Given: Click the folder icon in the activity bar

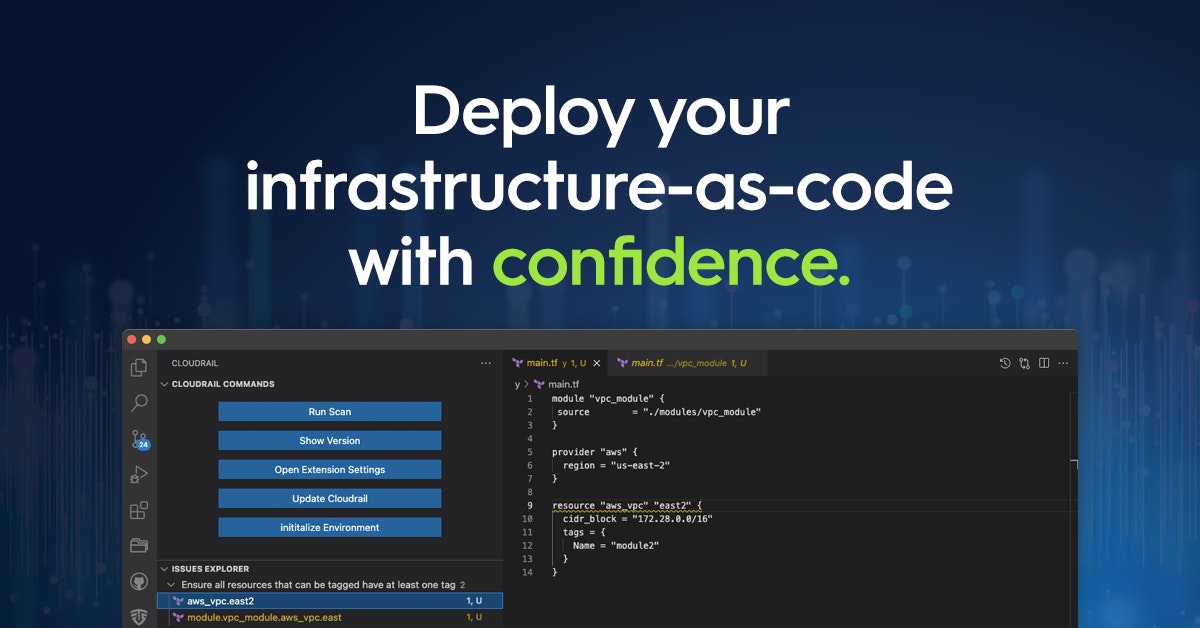Looking at the screenshot, I should click(x=140, y=542).
